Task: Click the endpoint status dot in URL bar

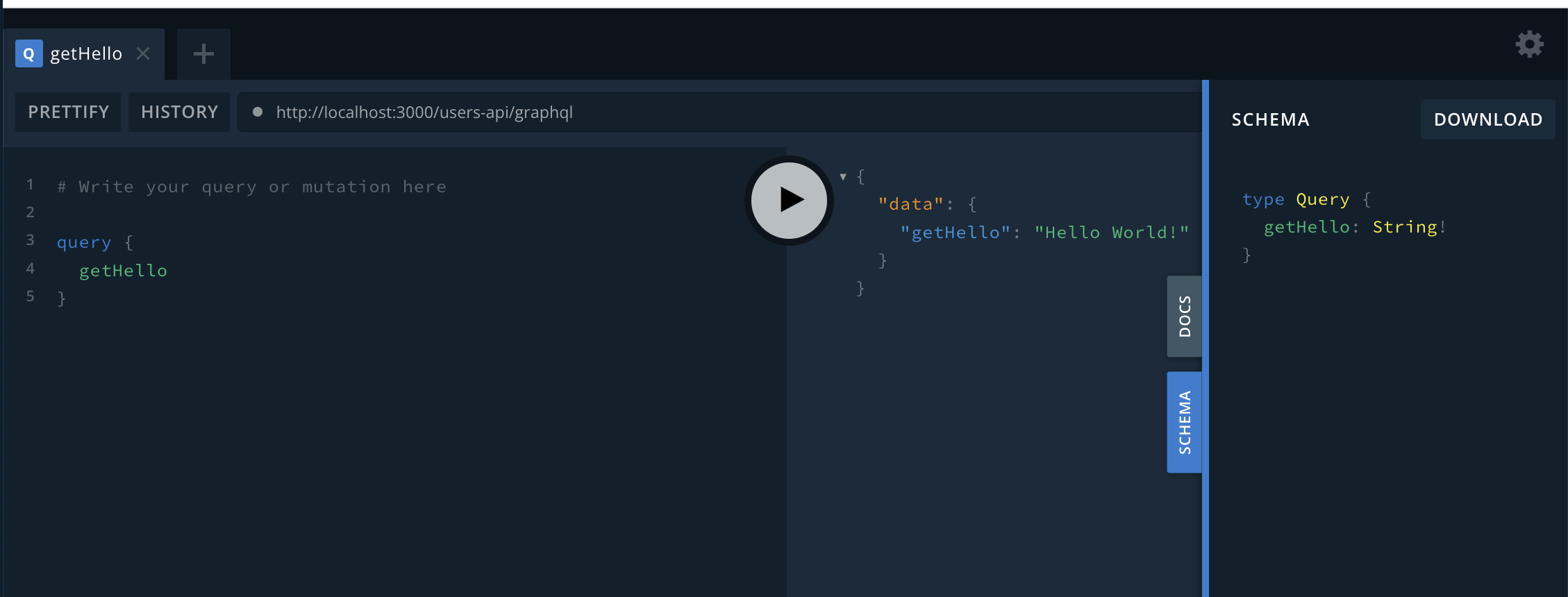Action: [258, 112]
